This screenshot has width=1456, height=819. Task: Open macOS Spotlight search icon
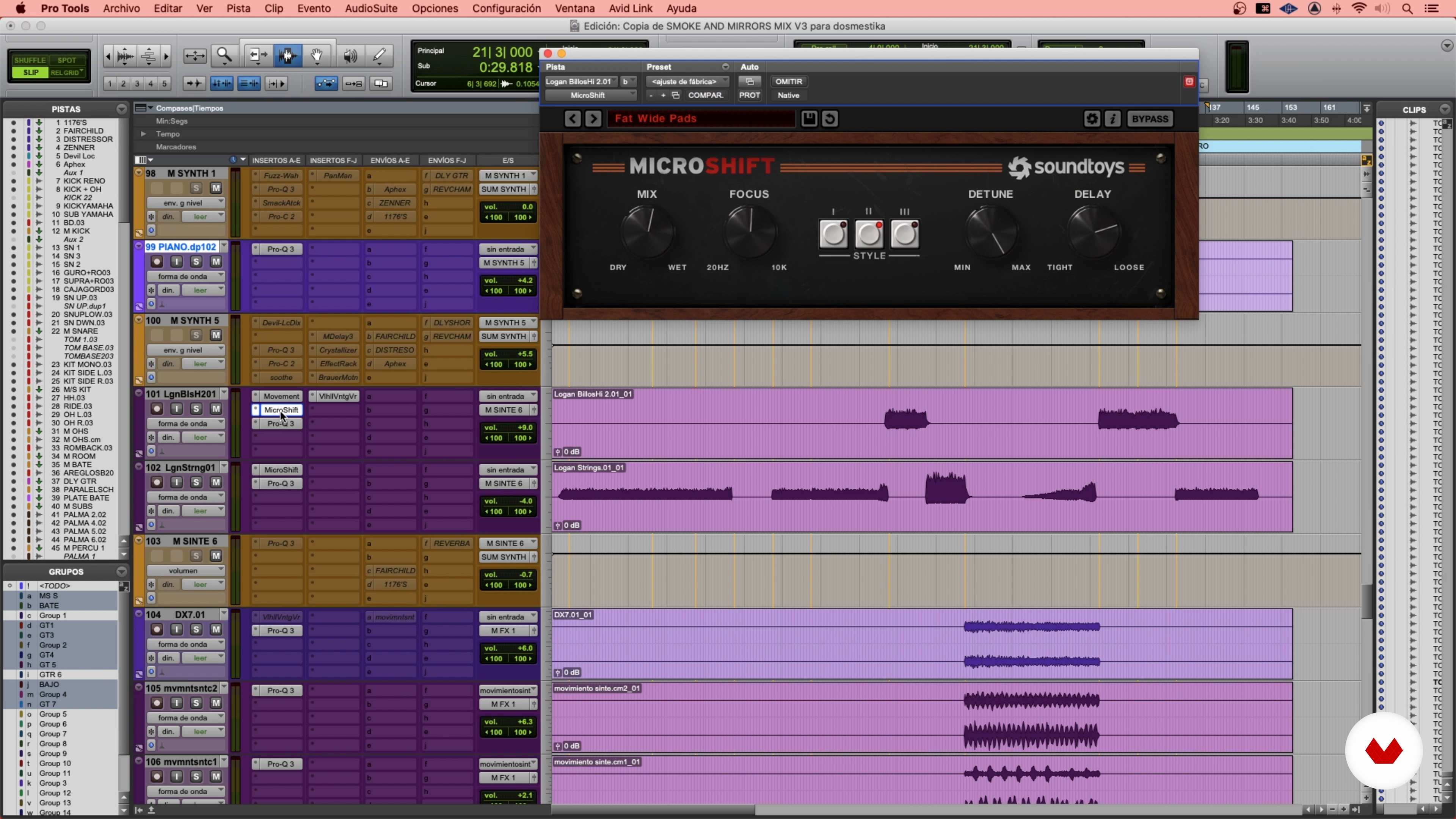coord(1407,8)
